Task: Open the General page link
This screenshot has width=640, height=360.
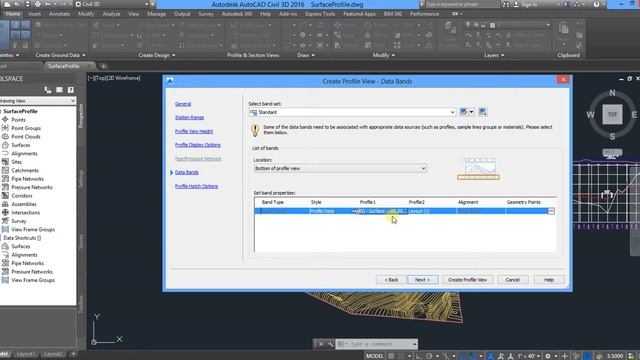Action: pyautogui.click(x=183, y=104)
